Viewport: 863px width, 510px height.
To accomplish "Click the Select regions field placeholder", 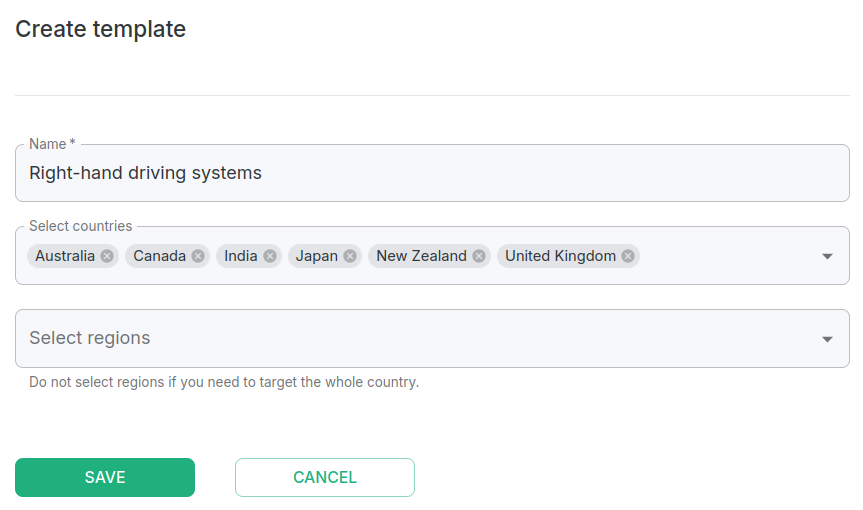I will pyautogui.click(x=90, y=338).
